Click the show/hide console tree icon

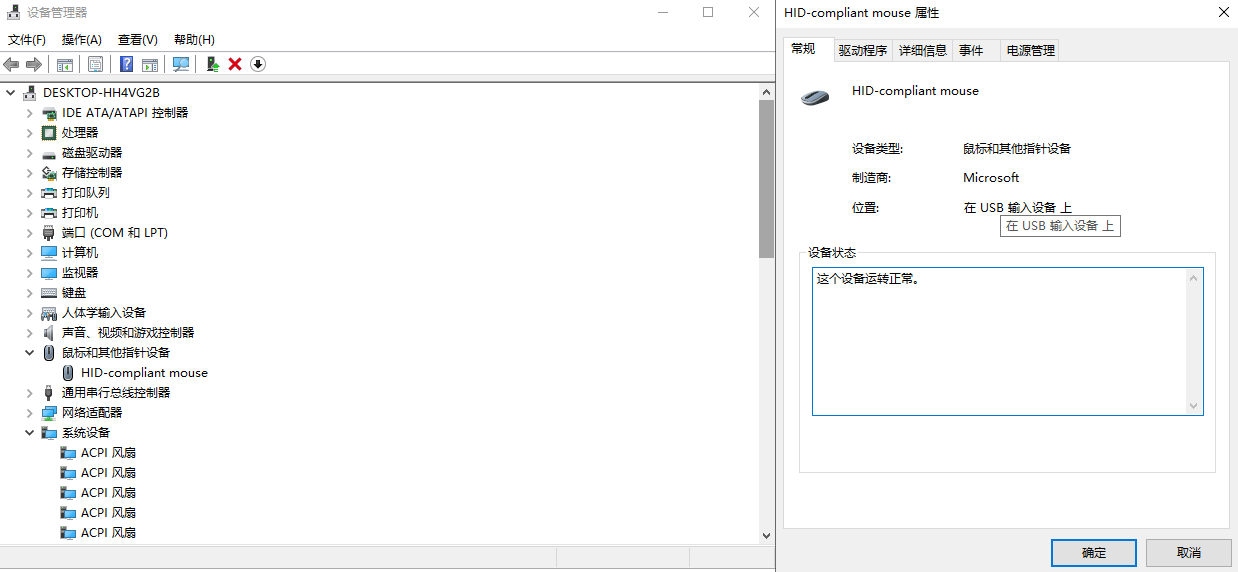[x=64, y=64]
